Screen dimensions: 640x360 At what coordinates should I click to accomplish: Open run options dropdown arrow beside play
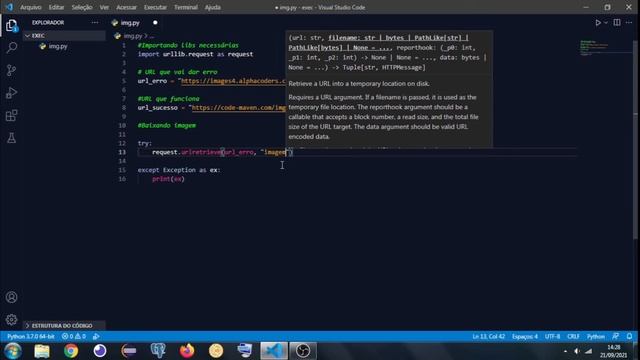pos(606,23)
